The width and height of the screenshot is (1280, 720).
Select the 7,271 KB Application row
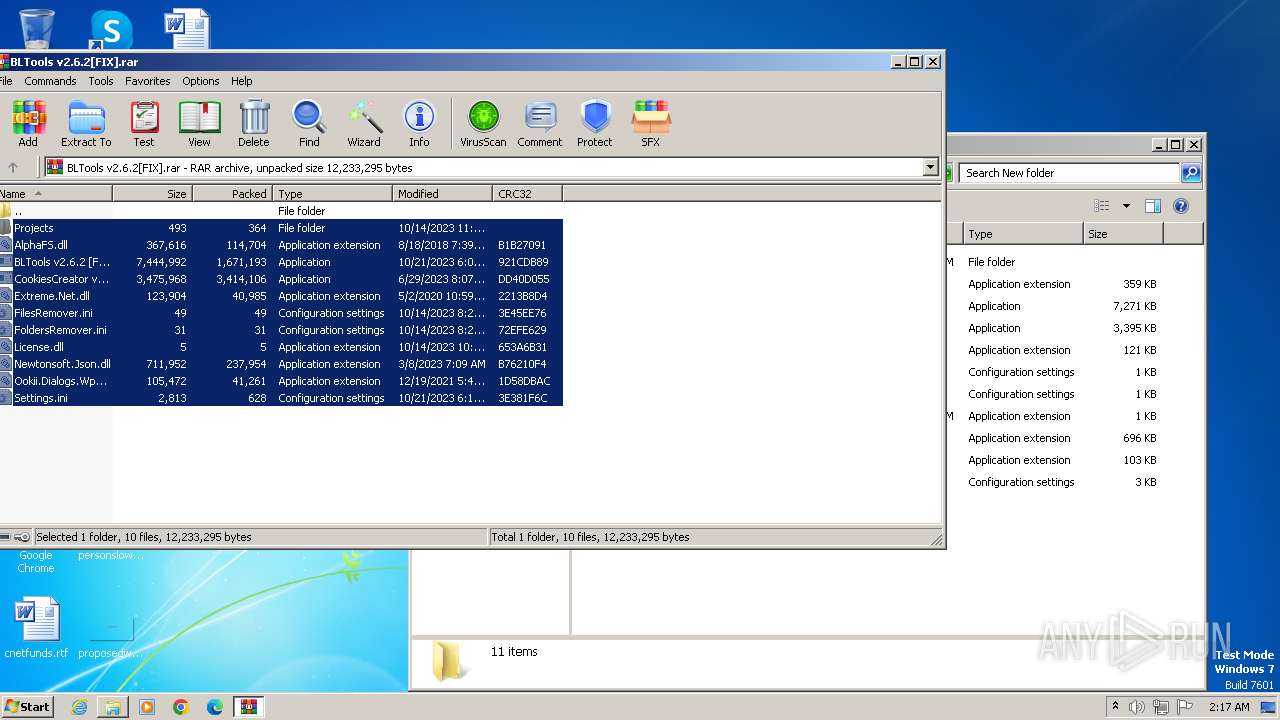coord(1062,306)
